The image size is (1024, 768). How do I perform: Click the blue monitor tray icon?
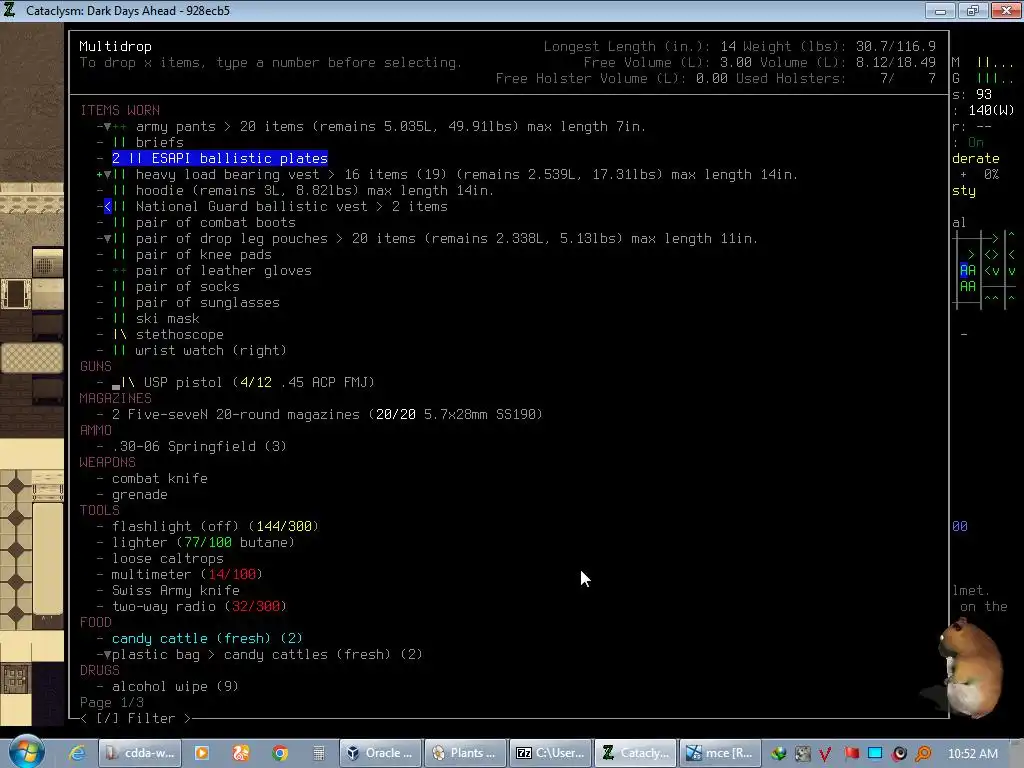pyautogui.click(x=875, y=754)
